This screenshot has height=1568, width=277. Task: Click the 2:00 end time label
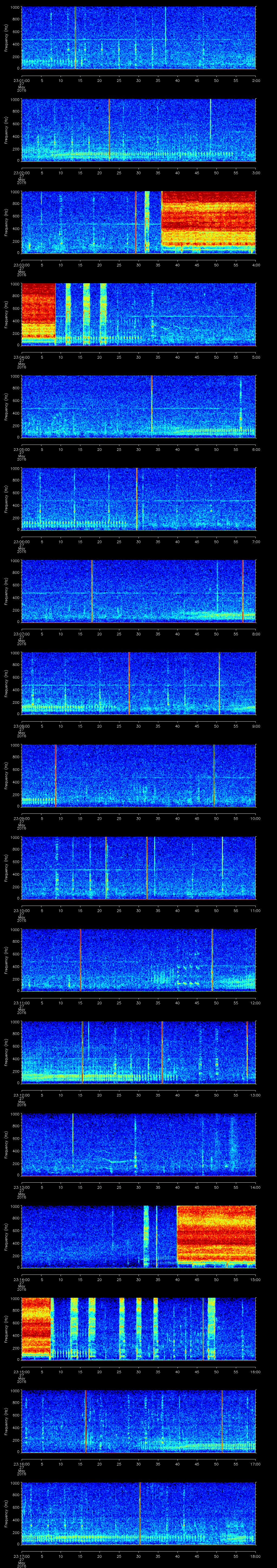[256, 80]
